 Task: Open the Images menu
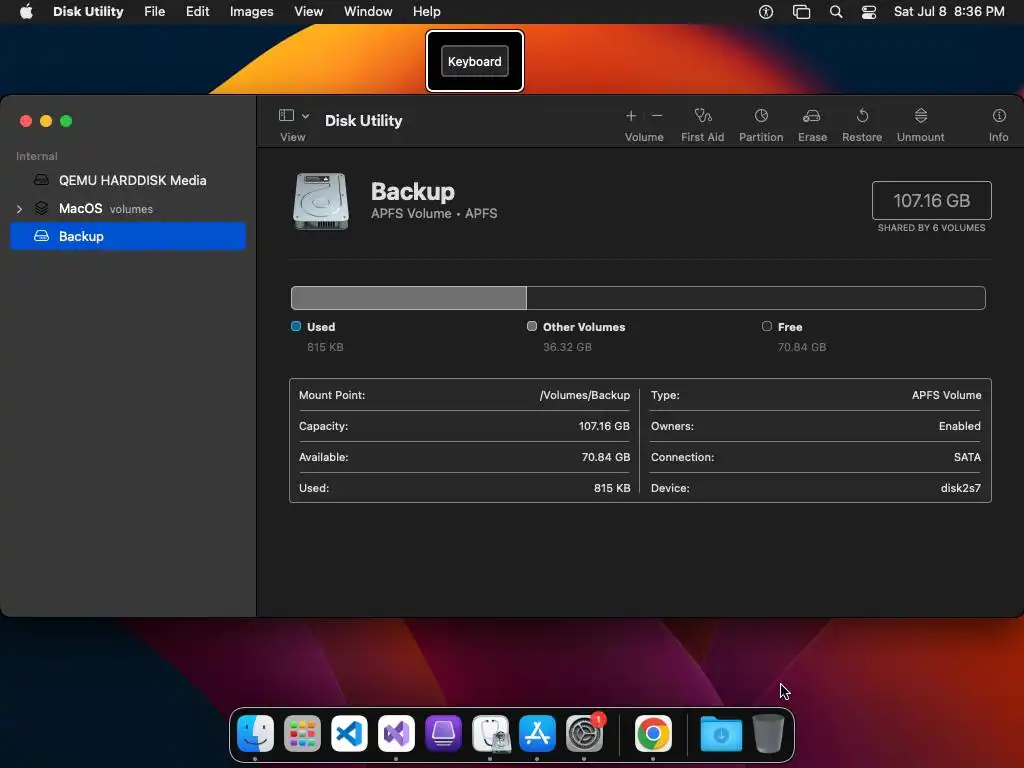pyautogui.click(x=251, y=12)
